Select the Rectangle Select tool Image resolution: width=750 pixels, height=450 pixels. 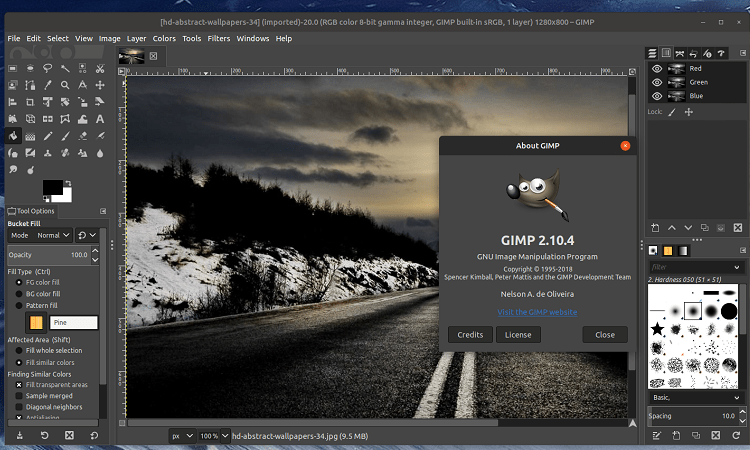[13, 68]
